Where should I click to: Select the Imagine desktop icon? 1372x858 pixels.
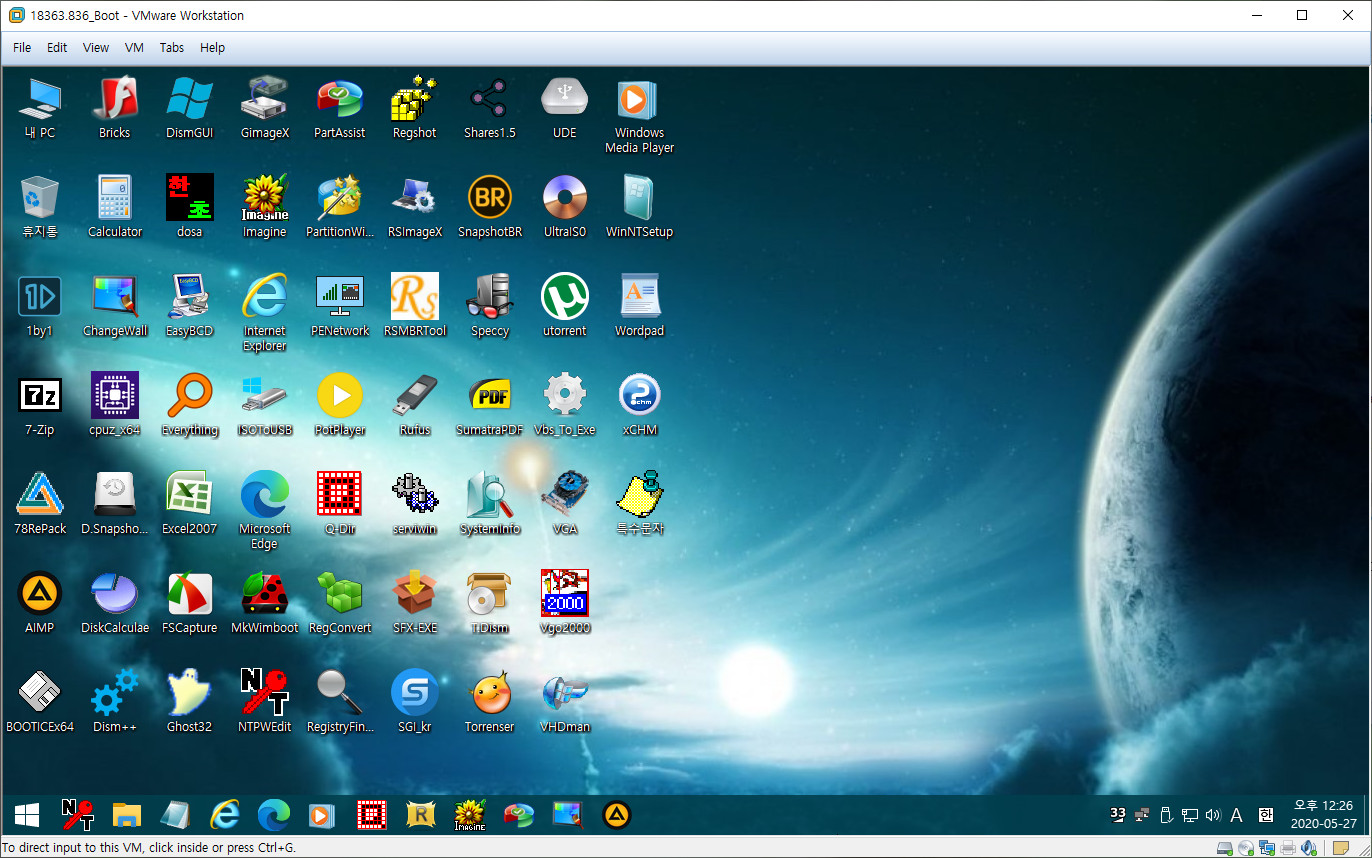point(265,207)
